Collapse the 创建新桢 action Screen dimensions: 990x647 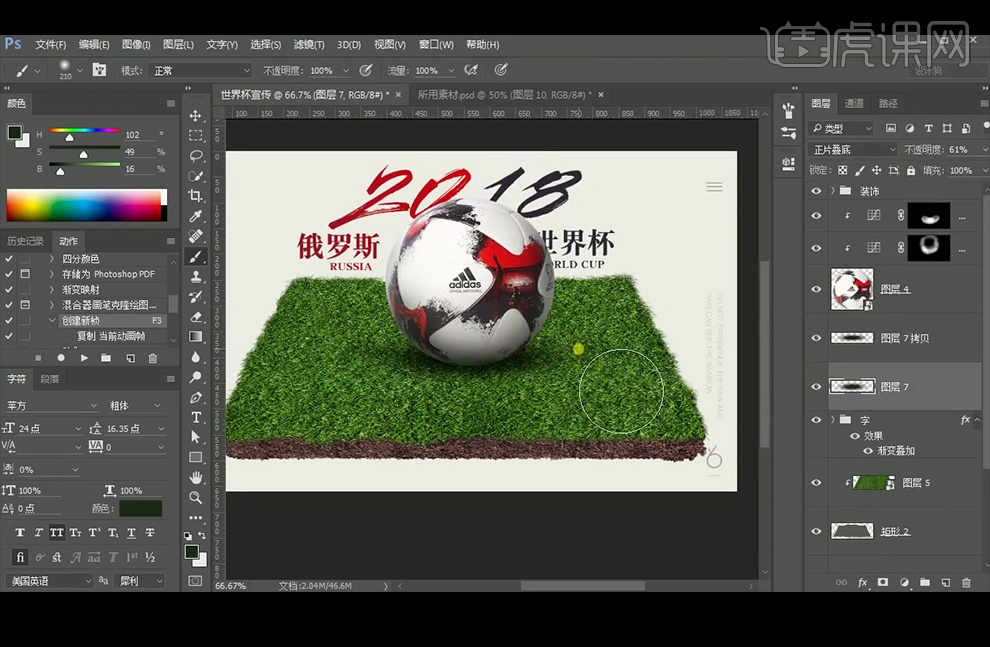coord(52,321)
